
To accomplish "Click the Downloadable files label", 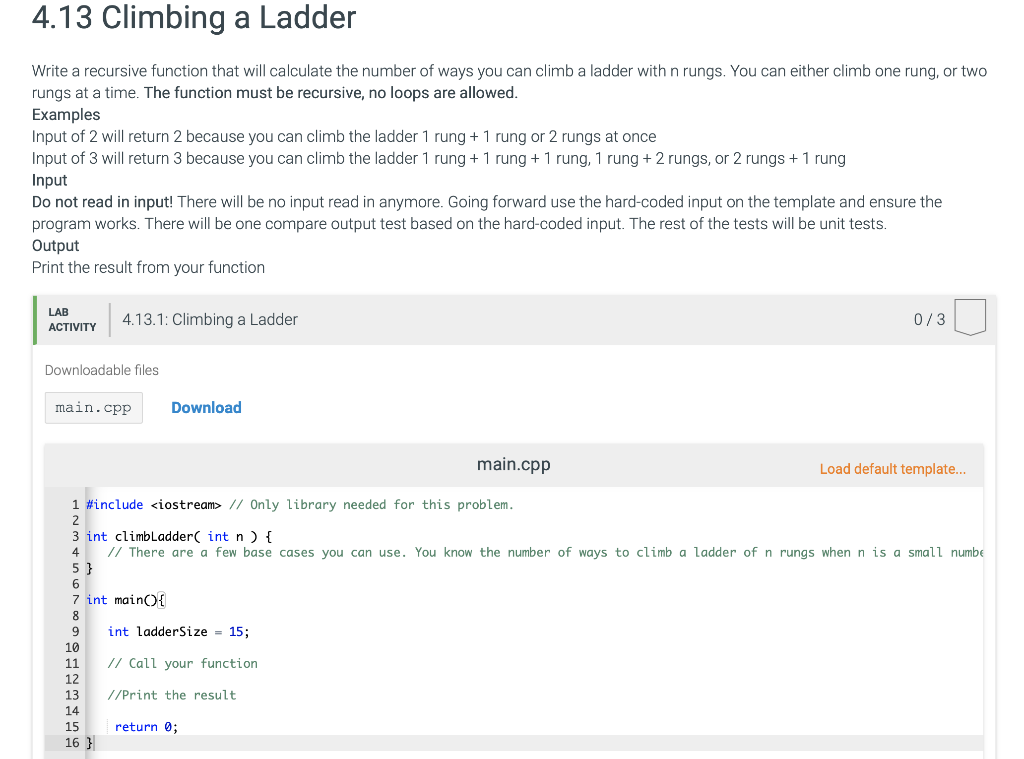I will (101, 370).
